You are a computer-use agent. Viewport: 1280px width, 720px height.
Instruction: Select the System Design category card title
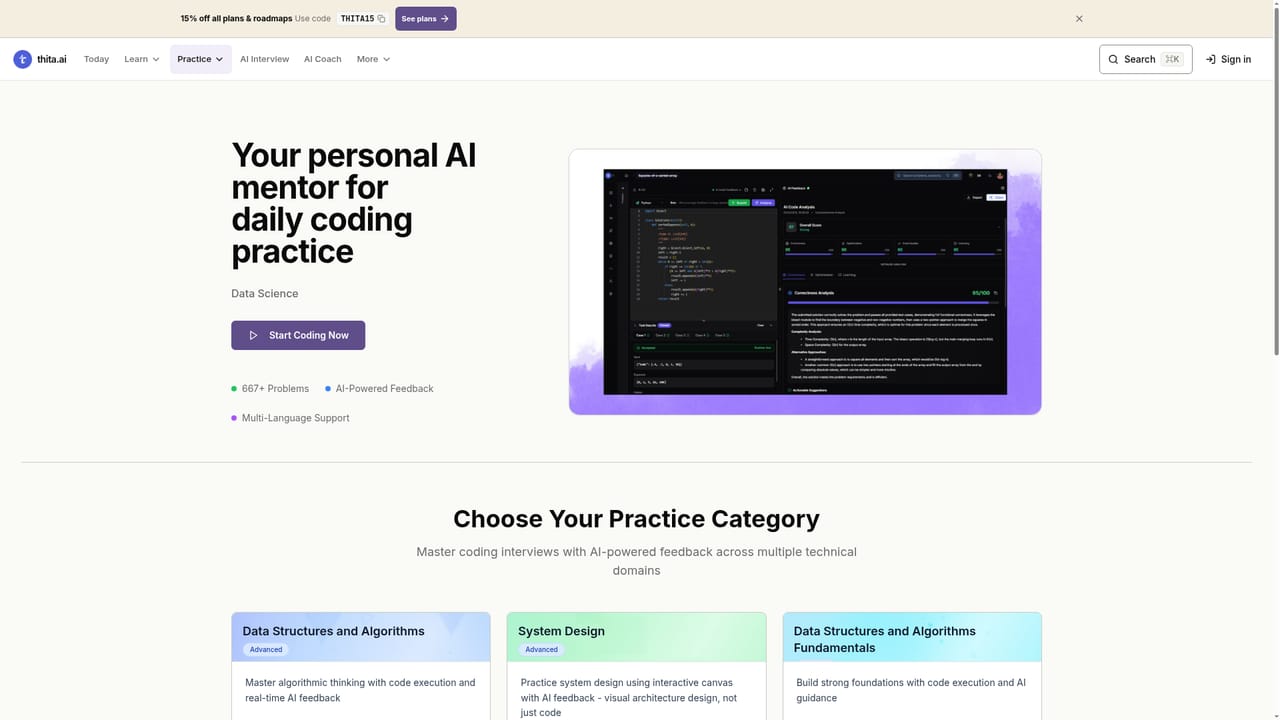561,631
